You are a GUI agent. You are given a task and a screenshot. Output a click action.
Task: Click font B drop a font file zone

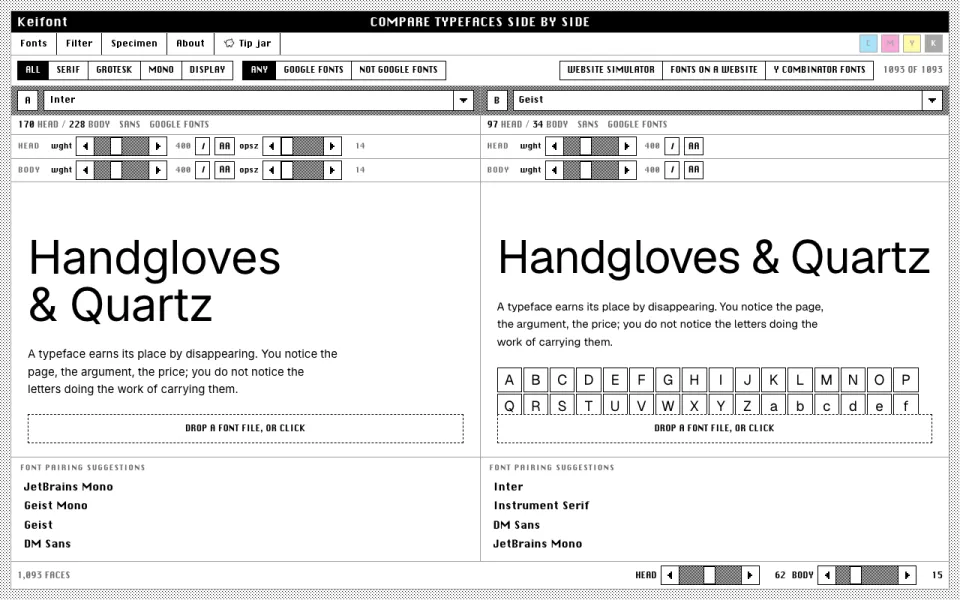(714, 429)
